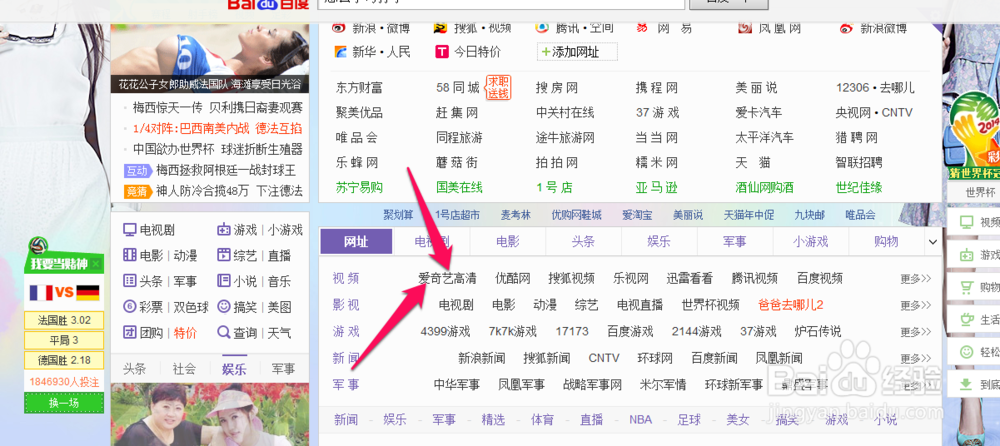Click the right sidebar 游戏 gamepad icon

[x=967, y=255]
